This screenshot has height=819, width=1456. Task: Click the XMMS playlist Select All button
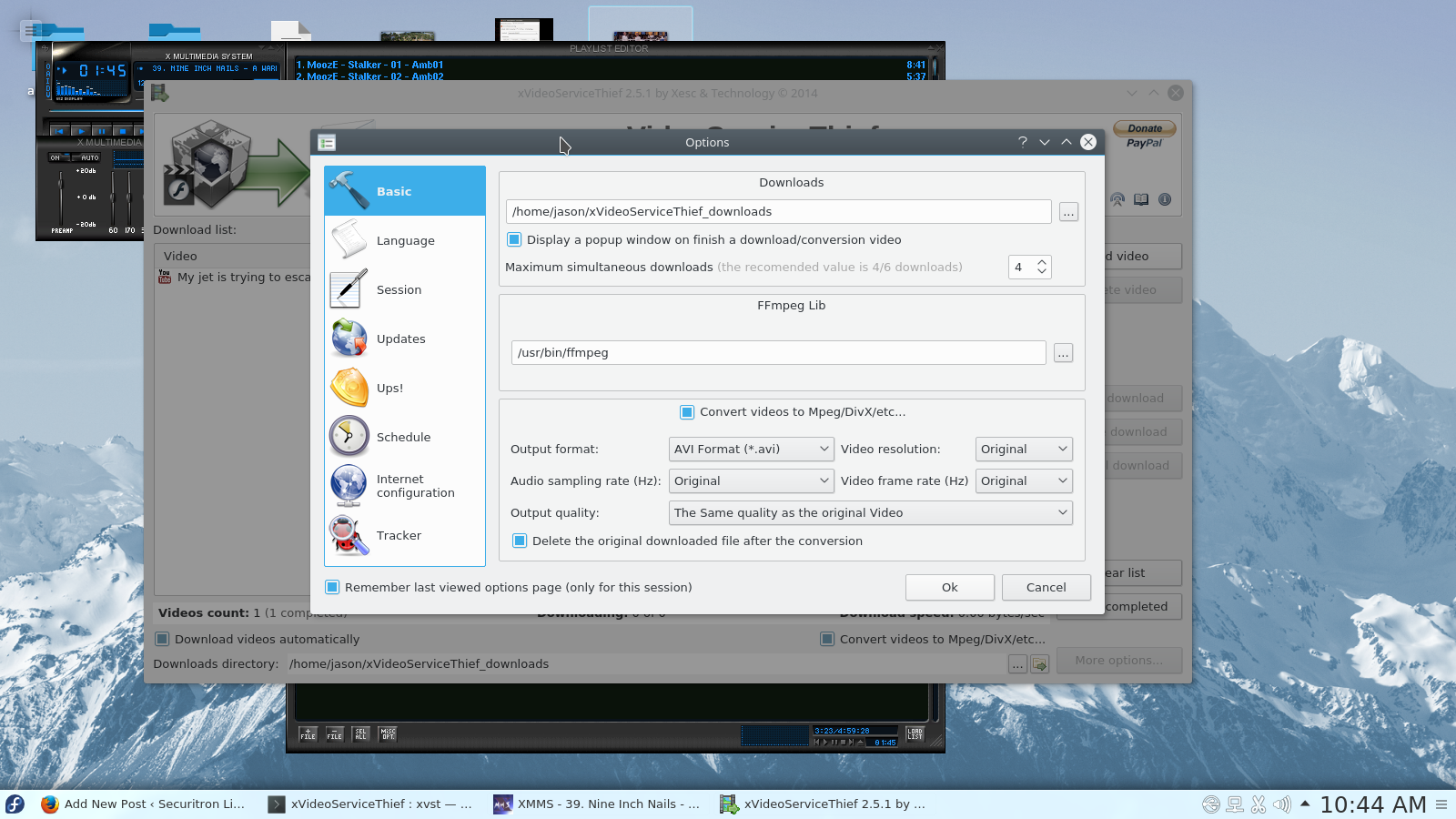click(x=361, y=733)
